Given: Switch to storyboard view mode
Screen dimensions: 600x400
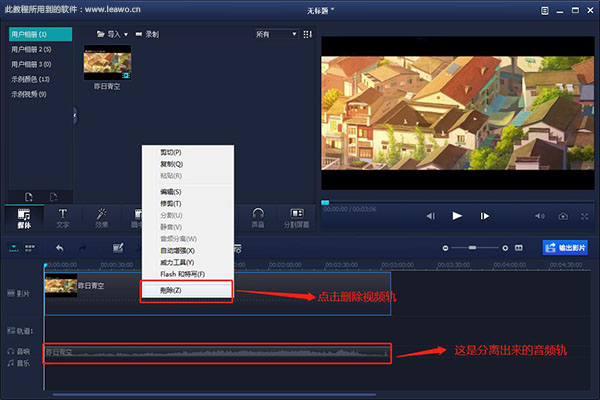Looking at the screenshot, I should [x=30, y=248].
